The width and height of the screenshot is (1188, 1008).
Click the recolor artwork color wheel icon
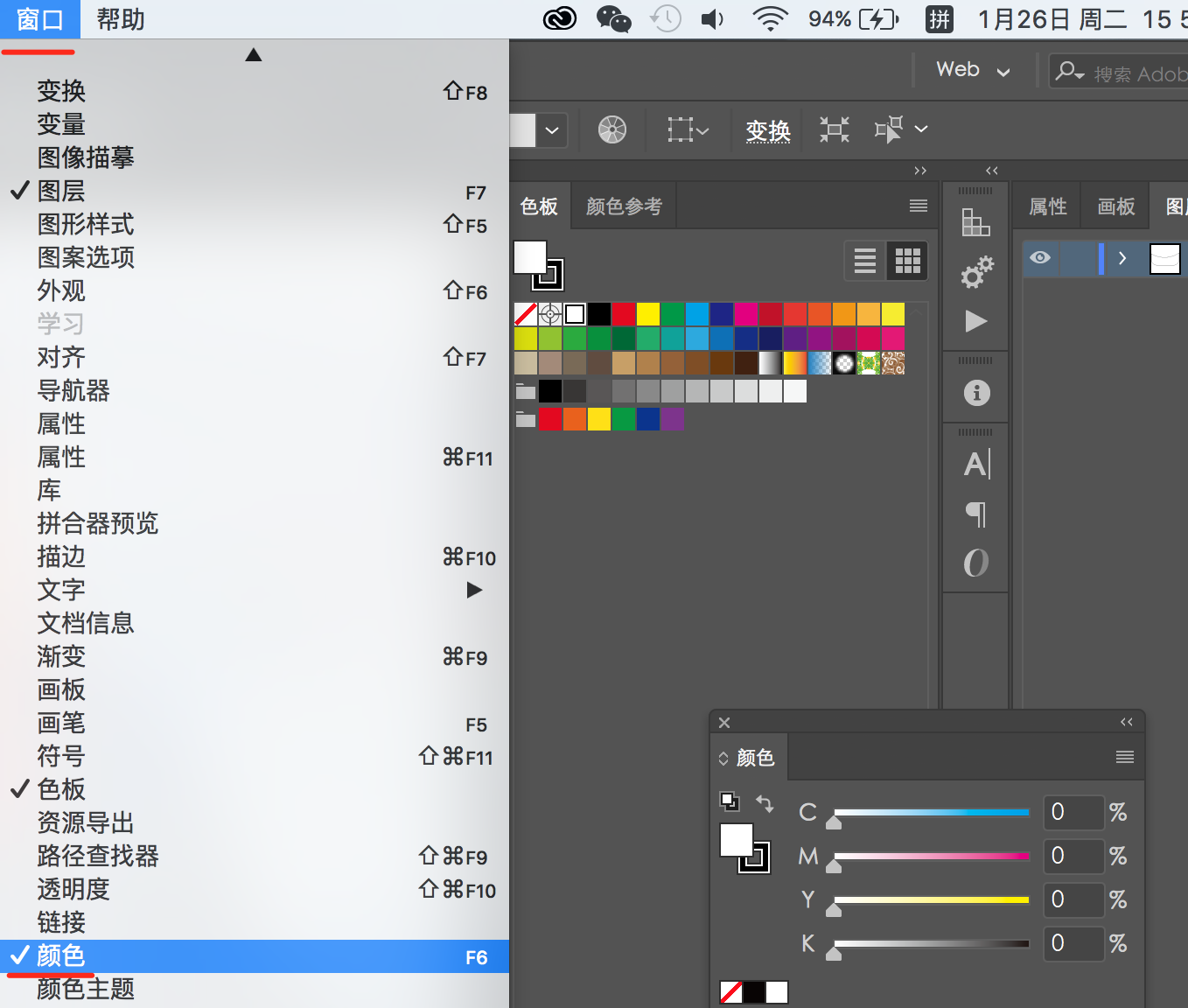(x=612, y=130)
